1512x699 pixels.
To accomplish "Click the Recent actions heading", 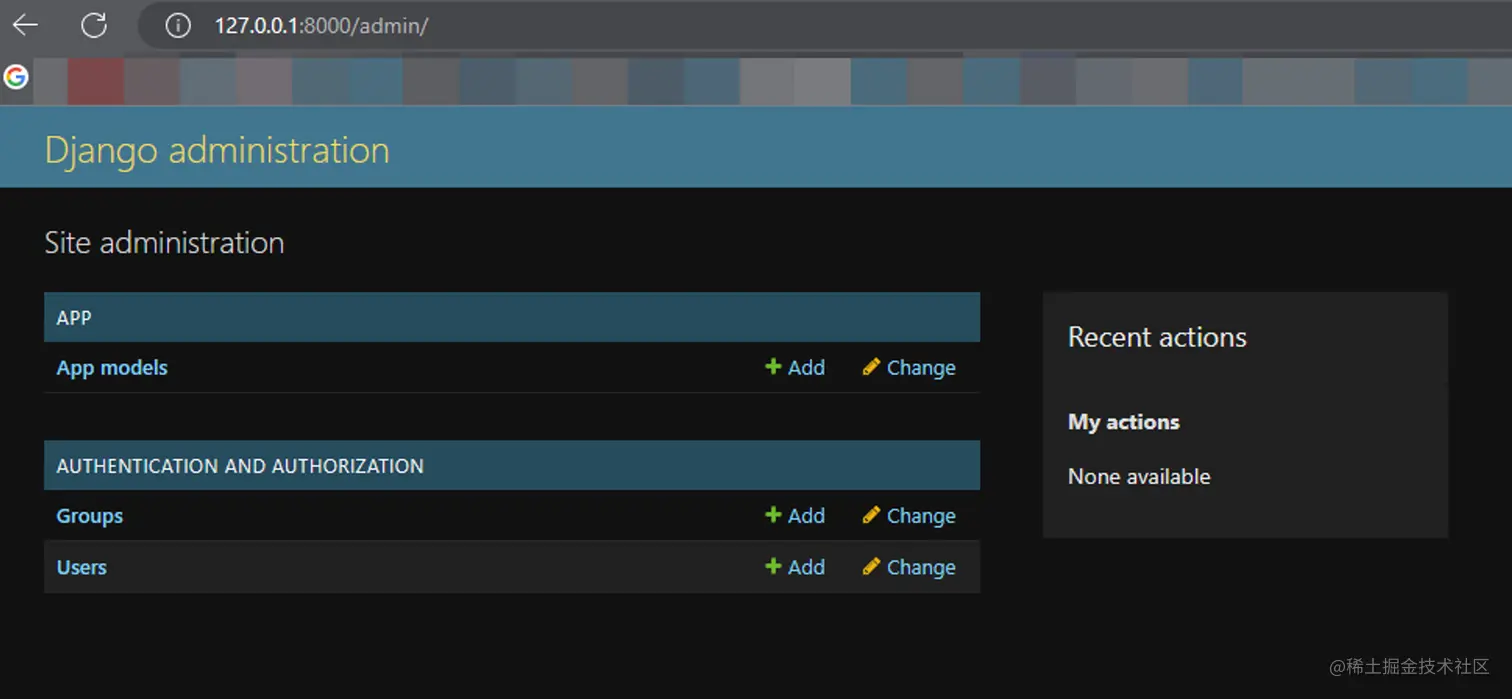I will point(1157,337).
